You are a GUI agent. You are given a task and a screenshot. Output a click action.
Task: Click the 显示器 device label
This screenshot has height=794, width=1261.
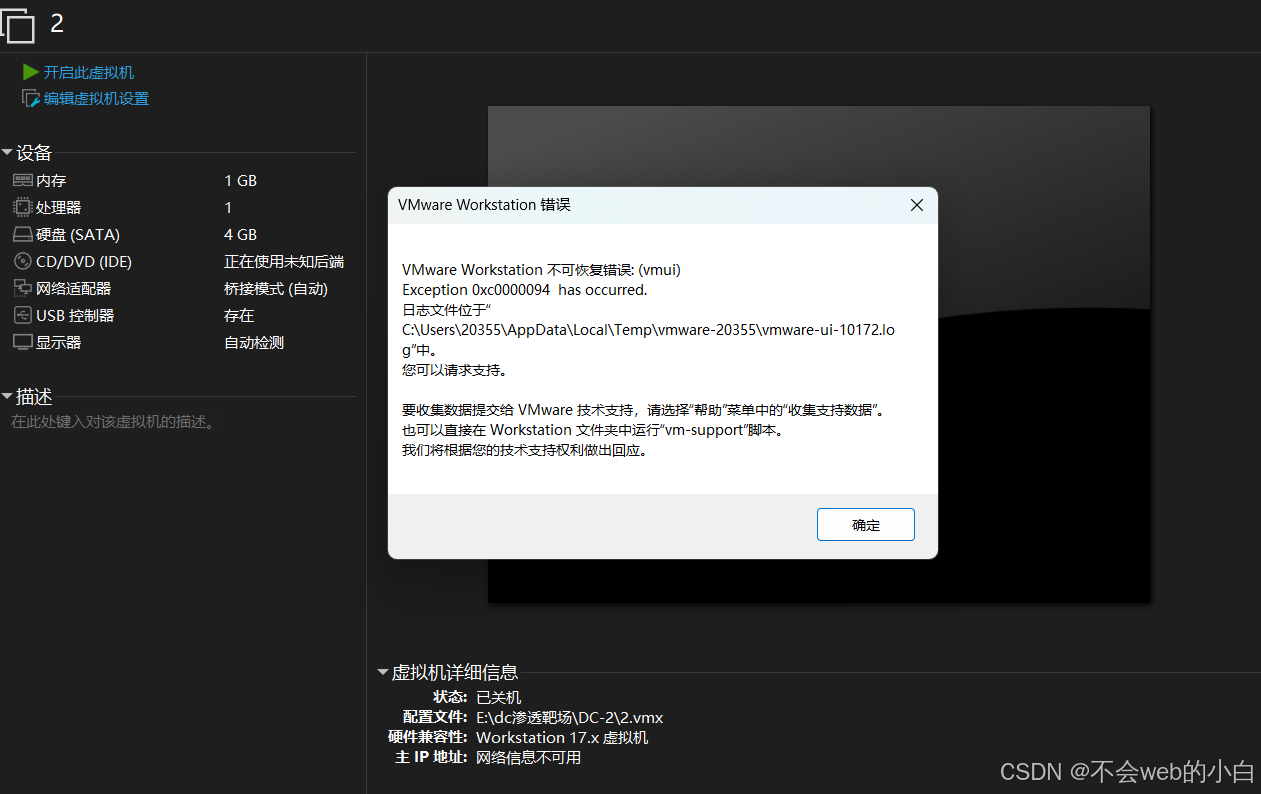pos(59,343)
